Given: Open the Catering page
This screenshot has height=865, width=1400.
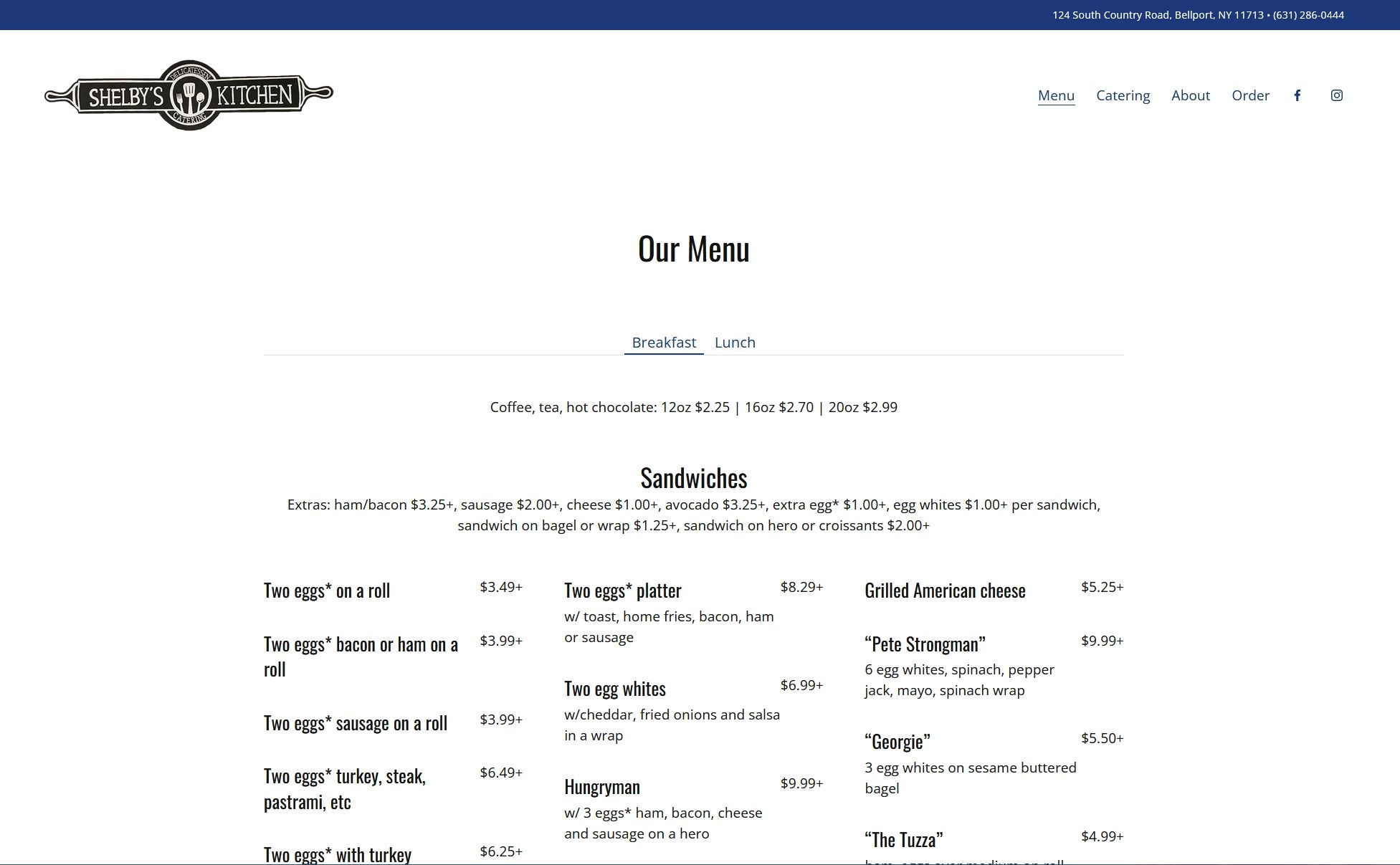Looking at the screenshot, I should point(1123,95).
